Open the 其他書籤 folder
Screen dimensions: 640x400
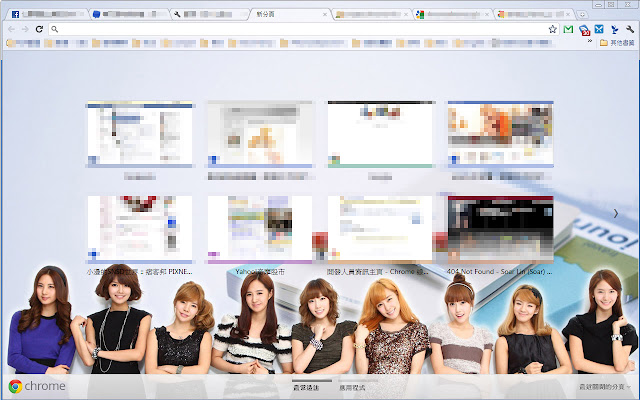(617, 43)
